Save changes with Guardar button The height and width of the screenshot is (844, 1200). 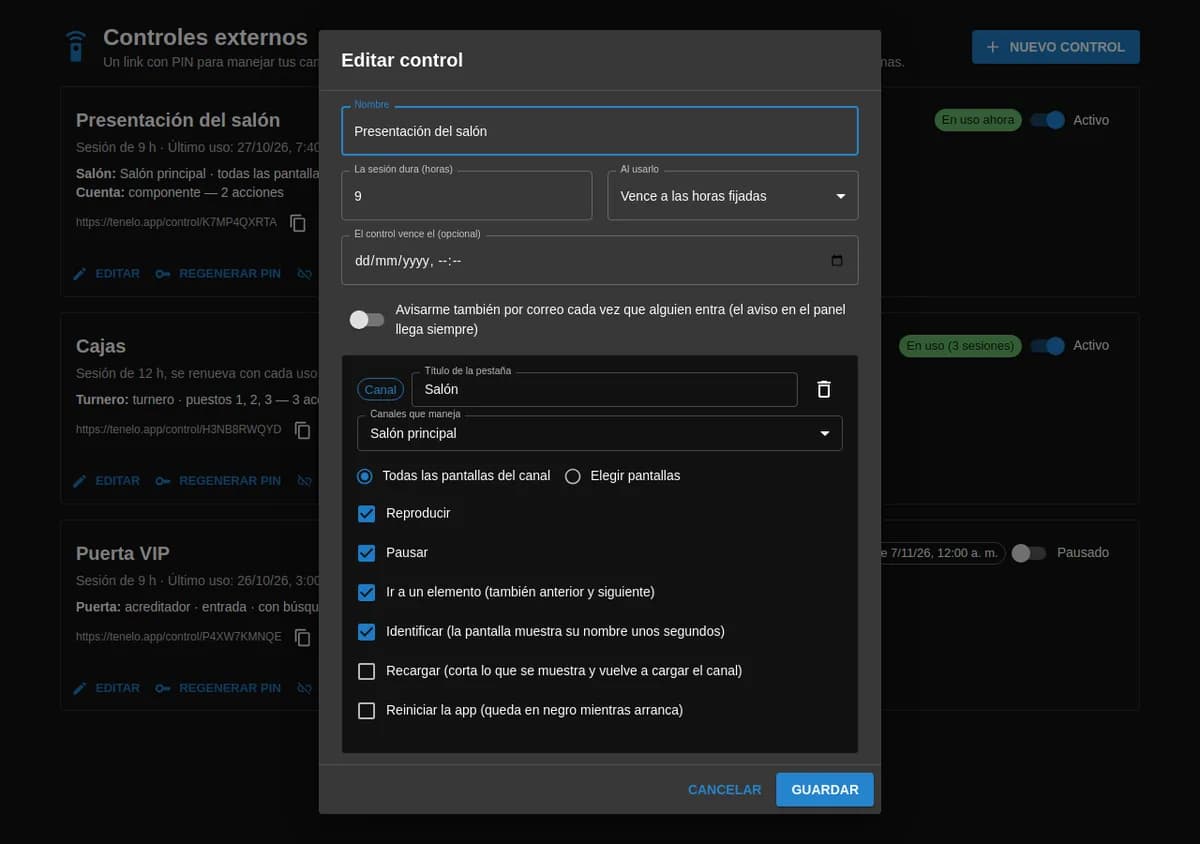tap(825, 790)
